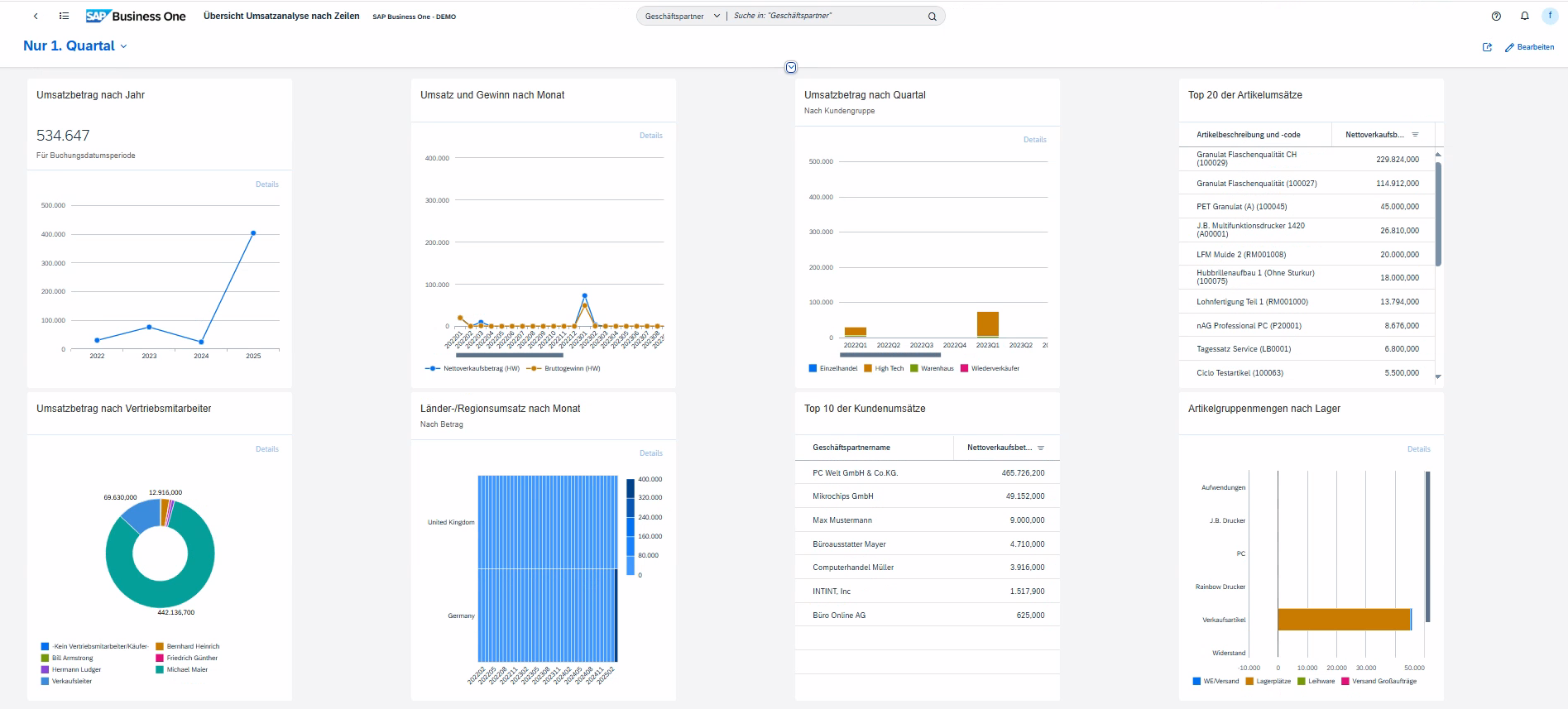The image size is (1568, 709).
Task: Collapse the page header with the chevron button
Action: pos(791,68)
